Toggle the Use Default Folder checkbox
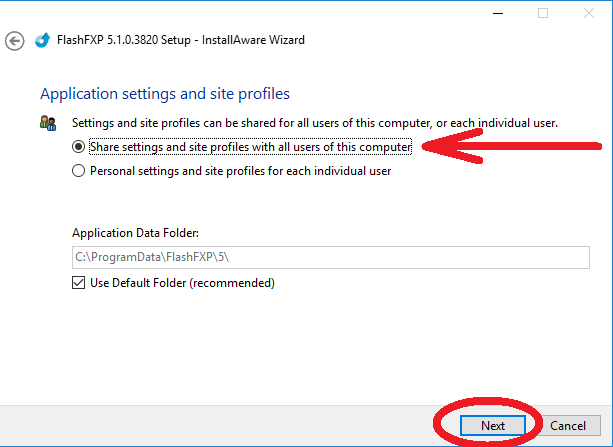The image size is (613, 447). pyautogui.click(x=79, y=283)
